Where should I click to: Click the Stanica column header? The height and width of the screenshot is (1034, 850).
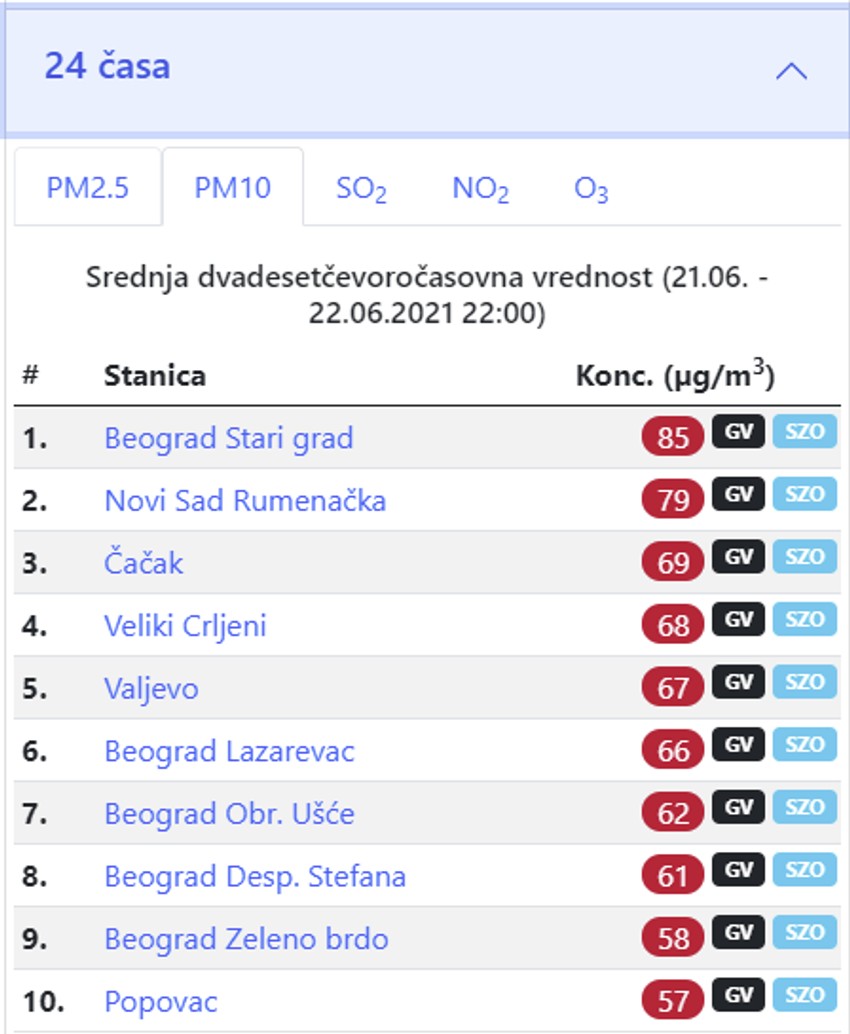(x=155, y=376)
